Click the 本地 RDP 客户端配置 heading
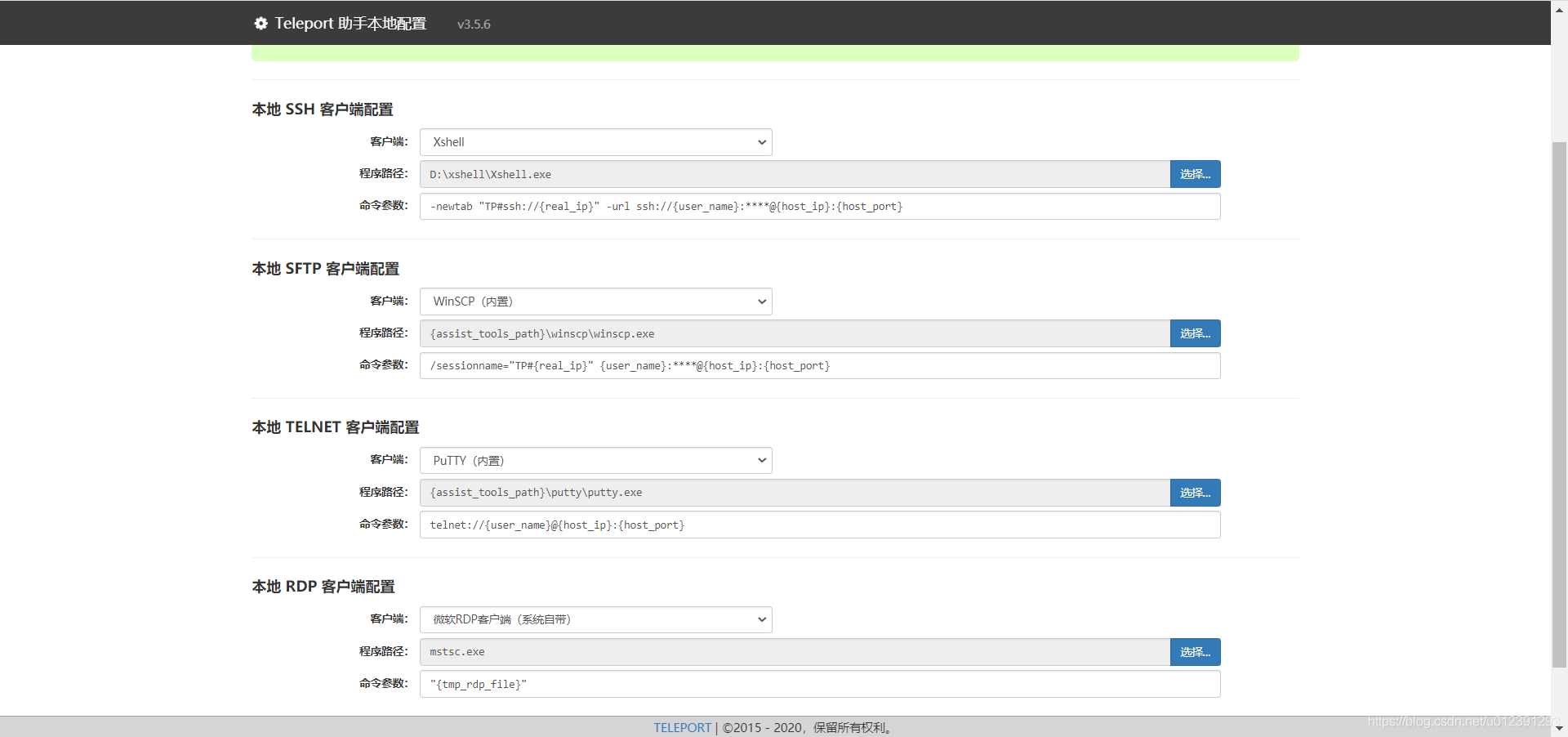 323,587
